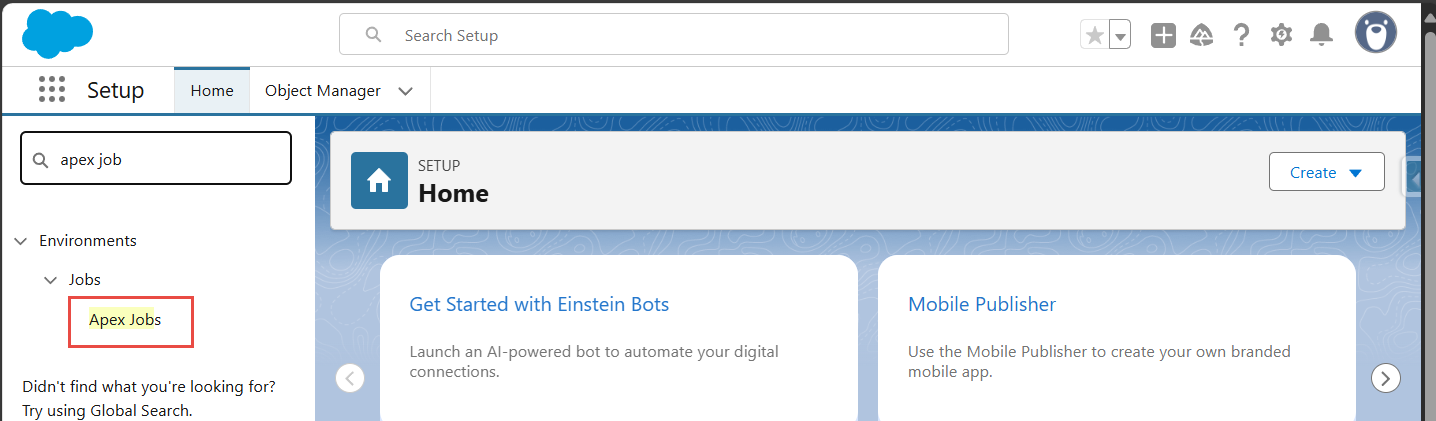Click the Setup app name label
This screenshot has height=421, width=1436.
coord(115,90)
